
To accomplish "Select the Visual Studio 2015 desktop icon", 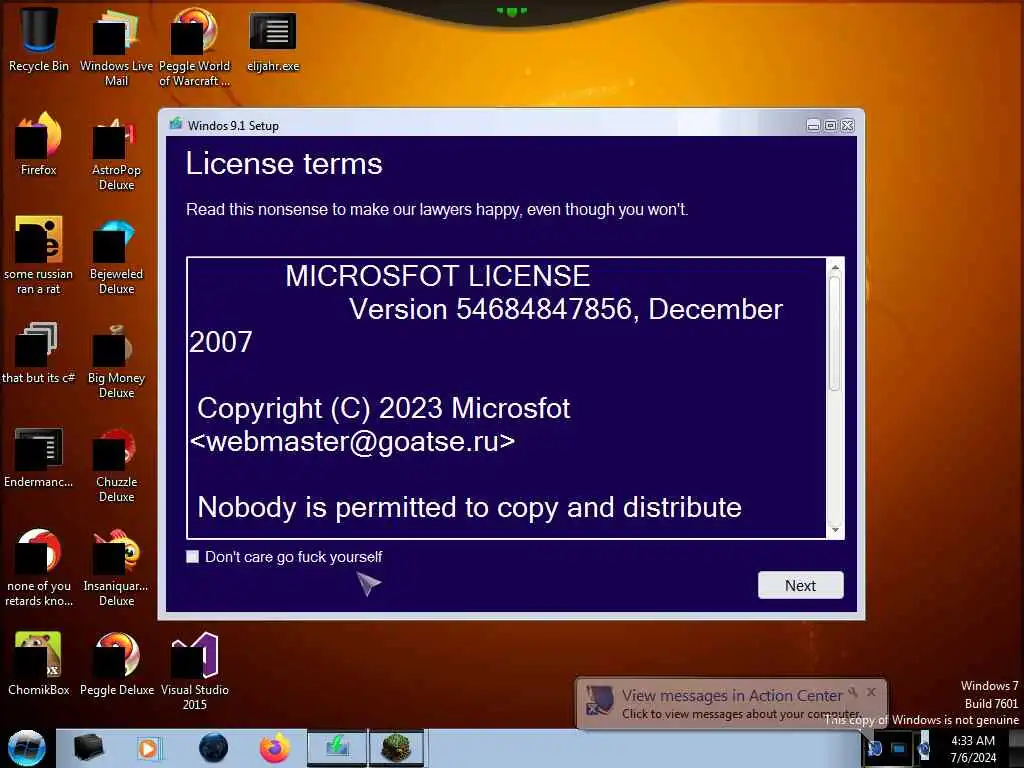I will (x=194, y=671).
